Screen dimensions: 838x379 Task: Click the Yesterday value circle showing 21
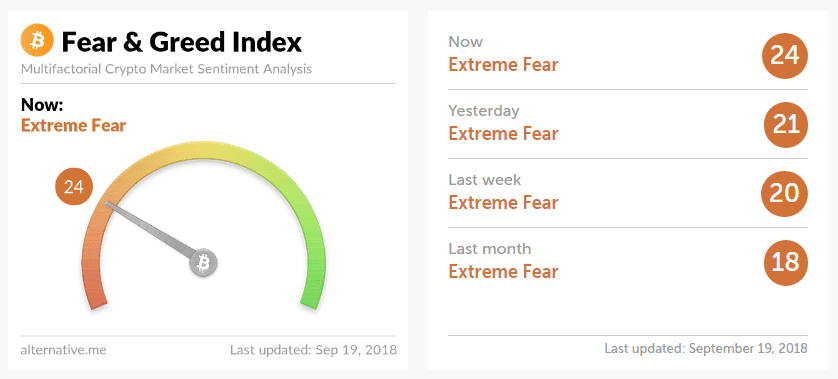[x=785, y=125]
